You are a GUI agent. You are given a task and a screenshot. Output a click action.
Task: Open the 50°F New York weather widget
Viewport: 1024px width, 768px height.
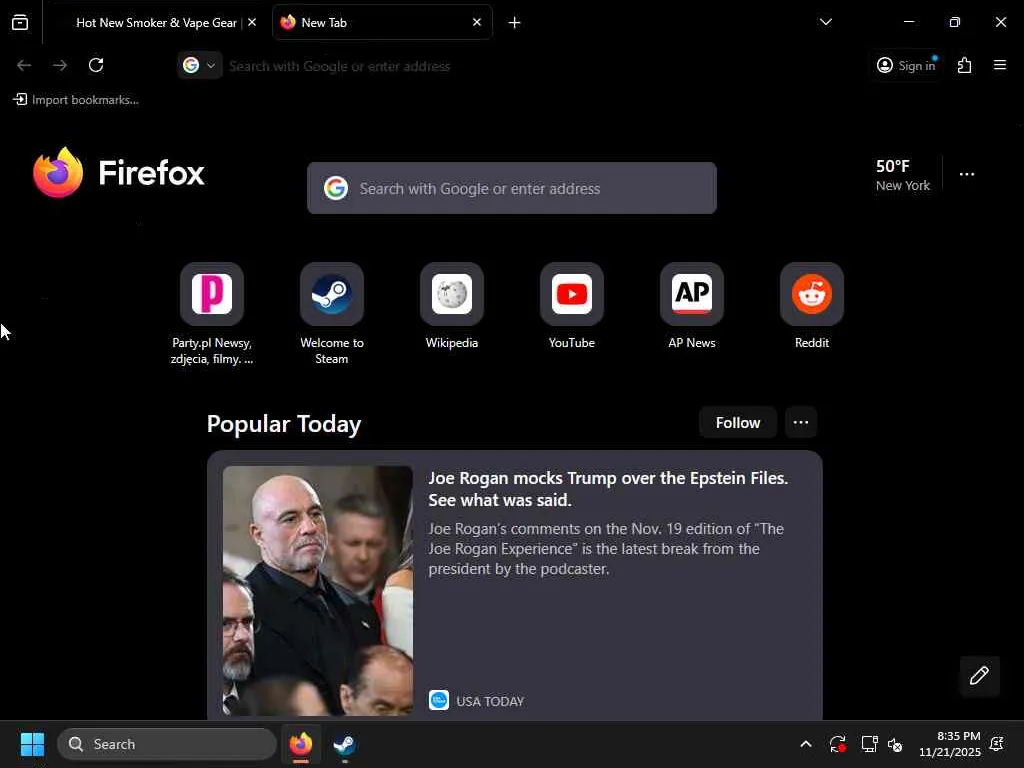903,175
